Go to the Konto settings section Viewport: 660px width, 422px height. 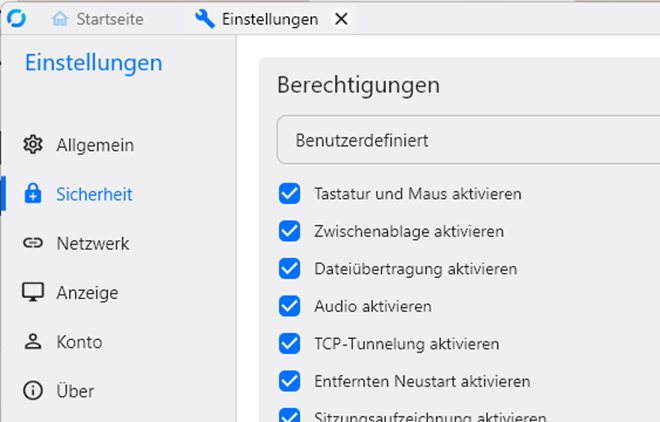(79, 342)
